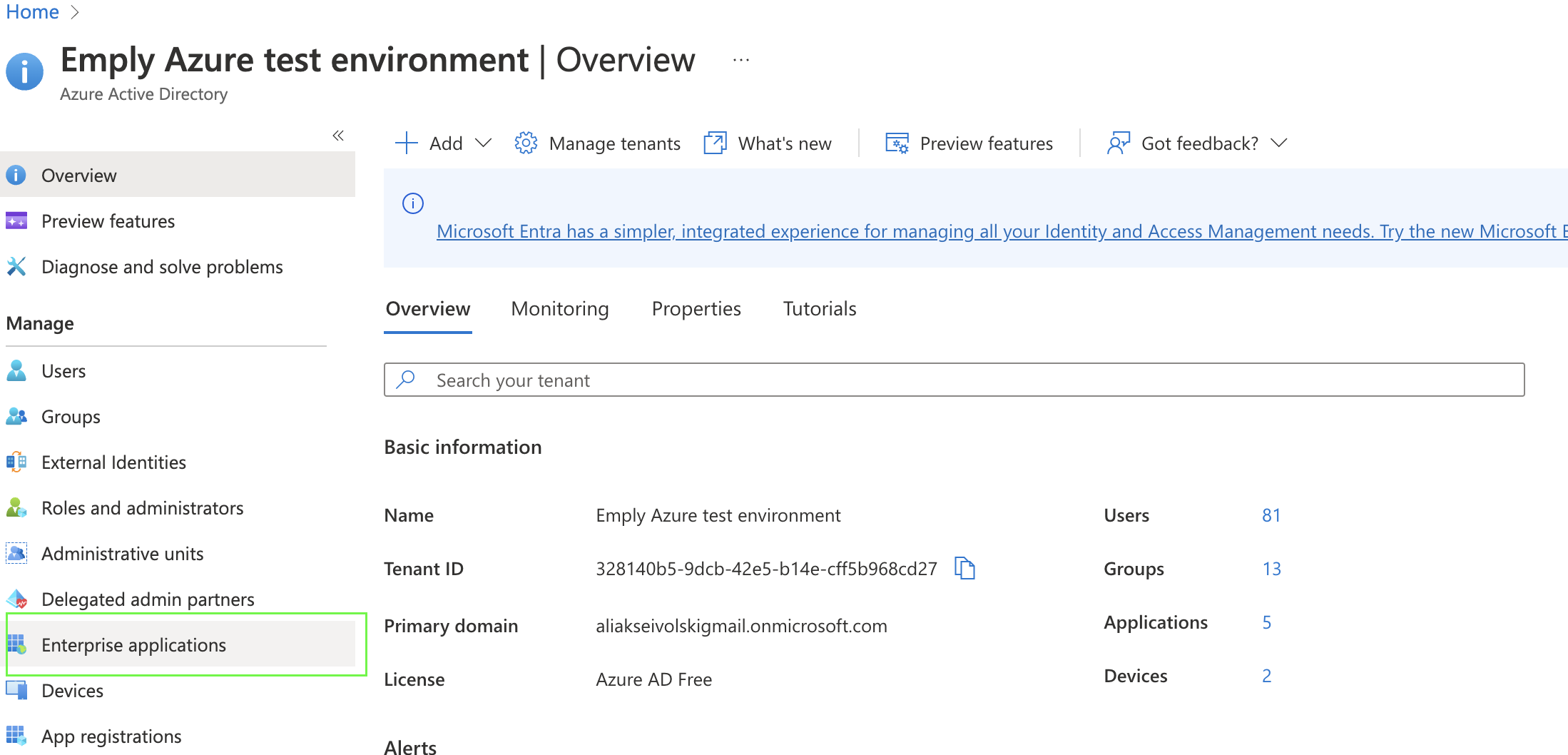Collapse the left navigation pane

338,135
